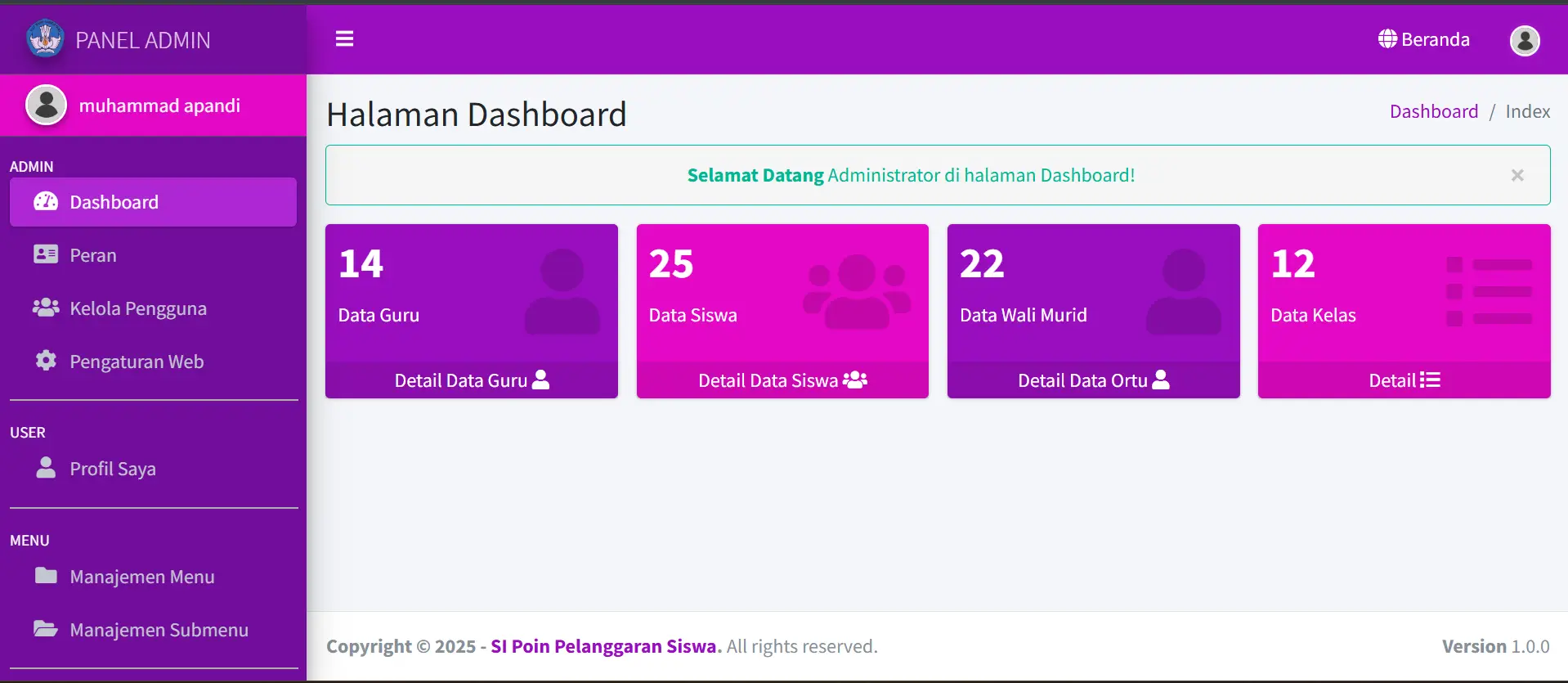Open the user account avatar in top bar
This screenshot has width=1568, height=683.
coord(1525,40)
